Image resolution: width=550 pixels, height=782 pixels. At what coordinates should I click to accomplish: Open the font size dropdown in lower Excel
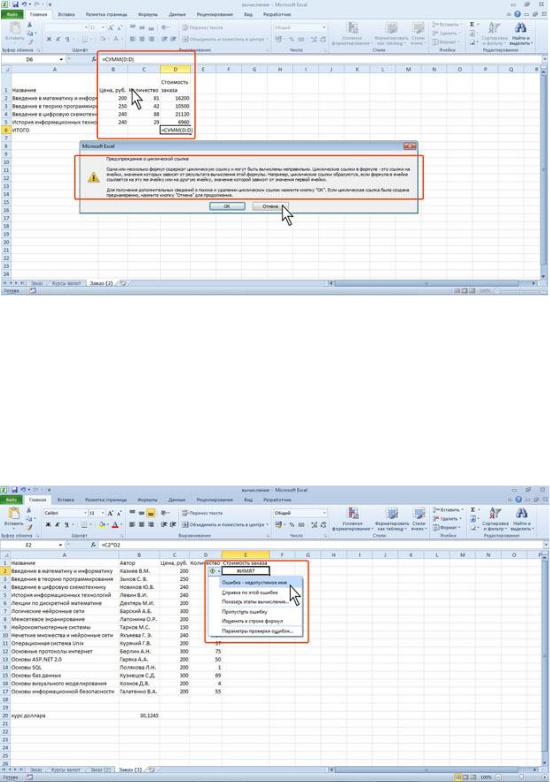[103, 513]
